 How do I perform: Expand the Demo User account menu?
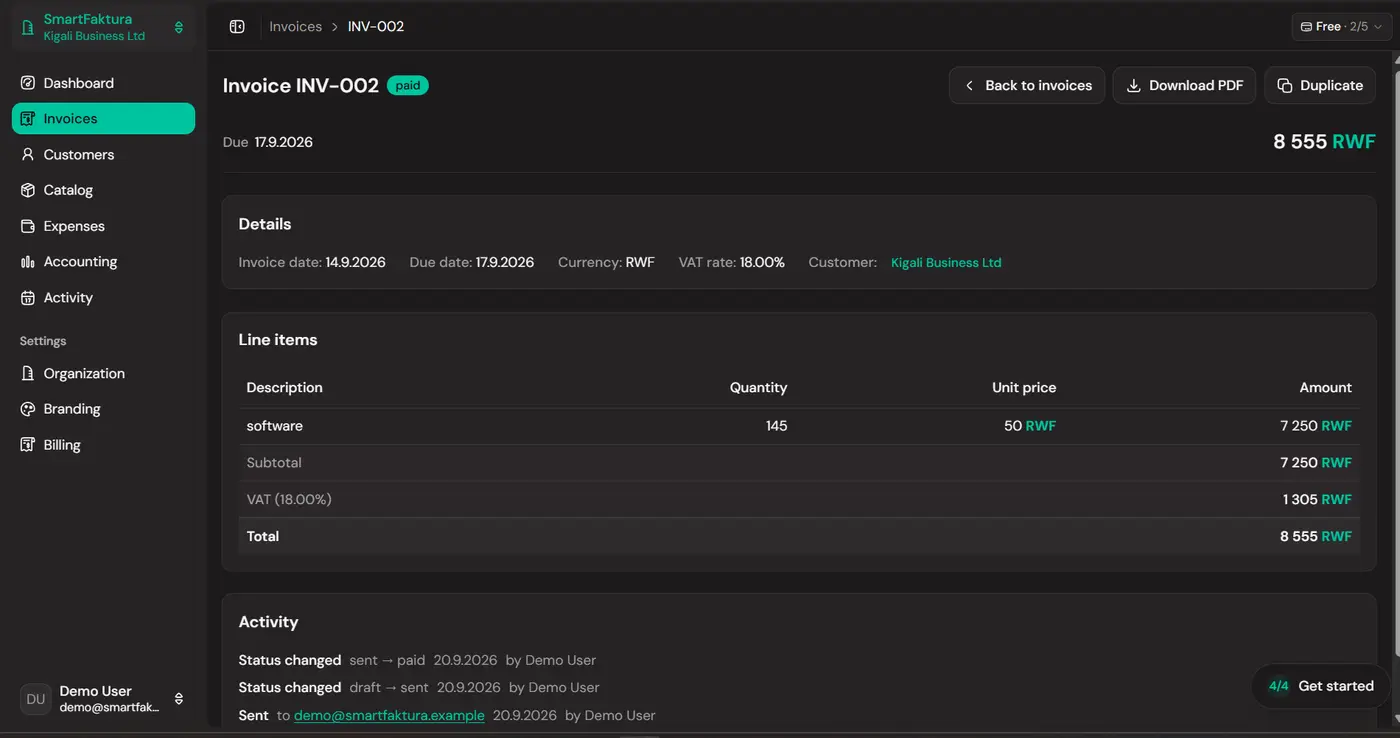[179, 699]
